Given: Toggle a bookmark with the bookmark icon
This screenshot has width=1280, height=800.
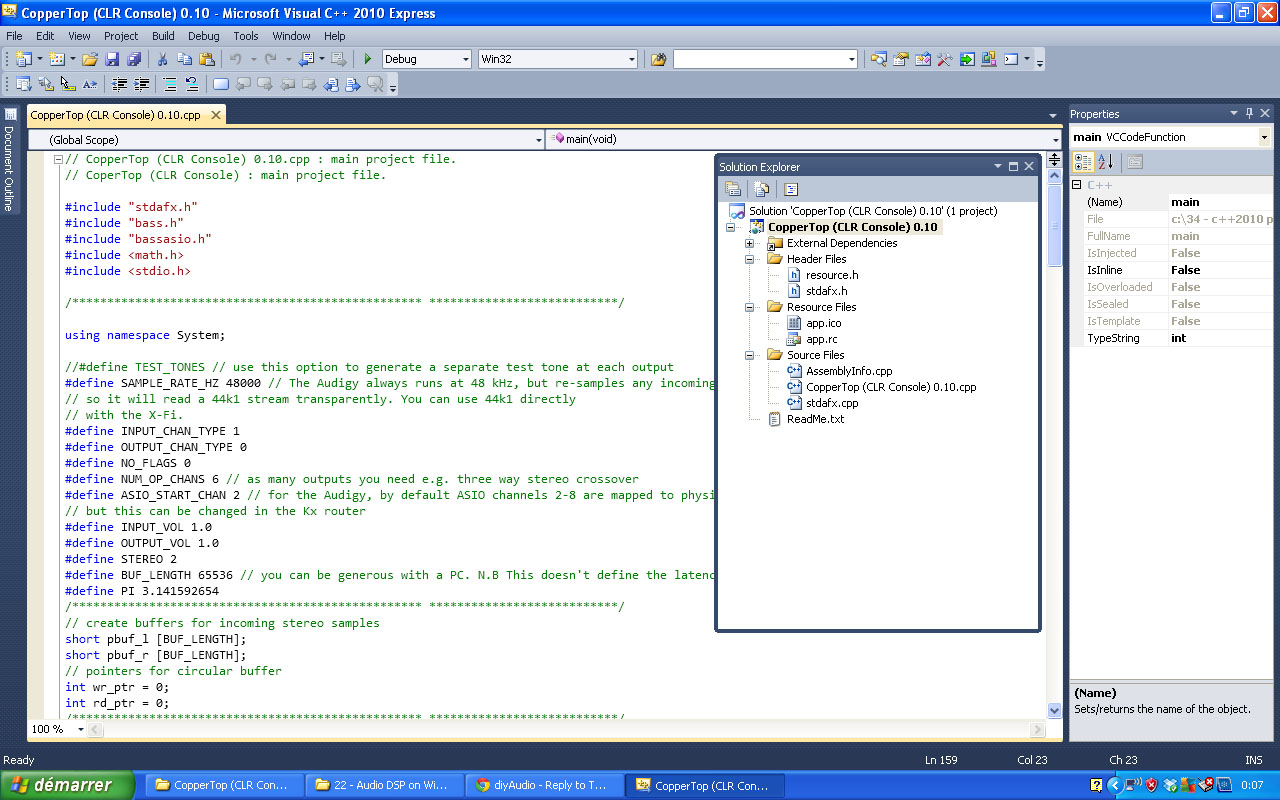Looking at the screenshot, I should (x=221, y=85).
